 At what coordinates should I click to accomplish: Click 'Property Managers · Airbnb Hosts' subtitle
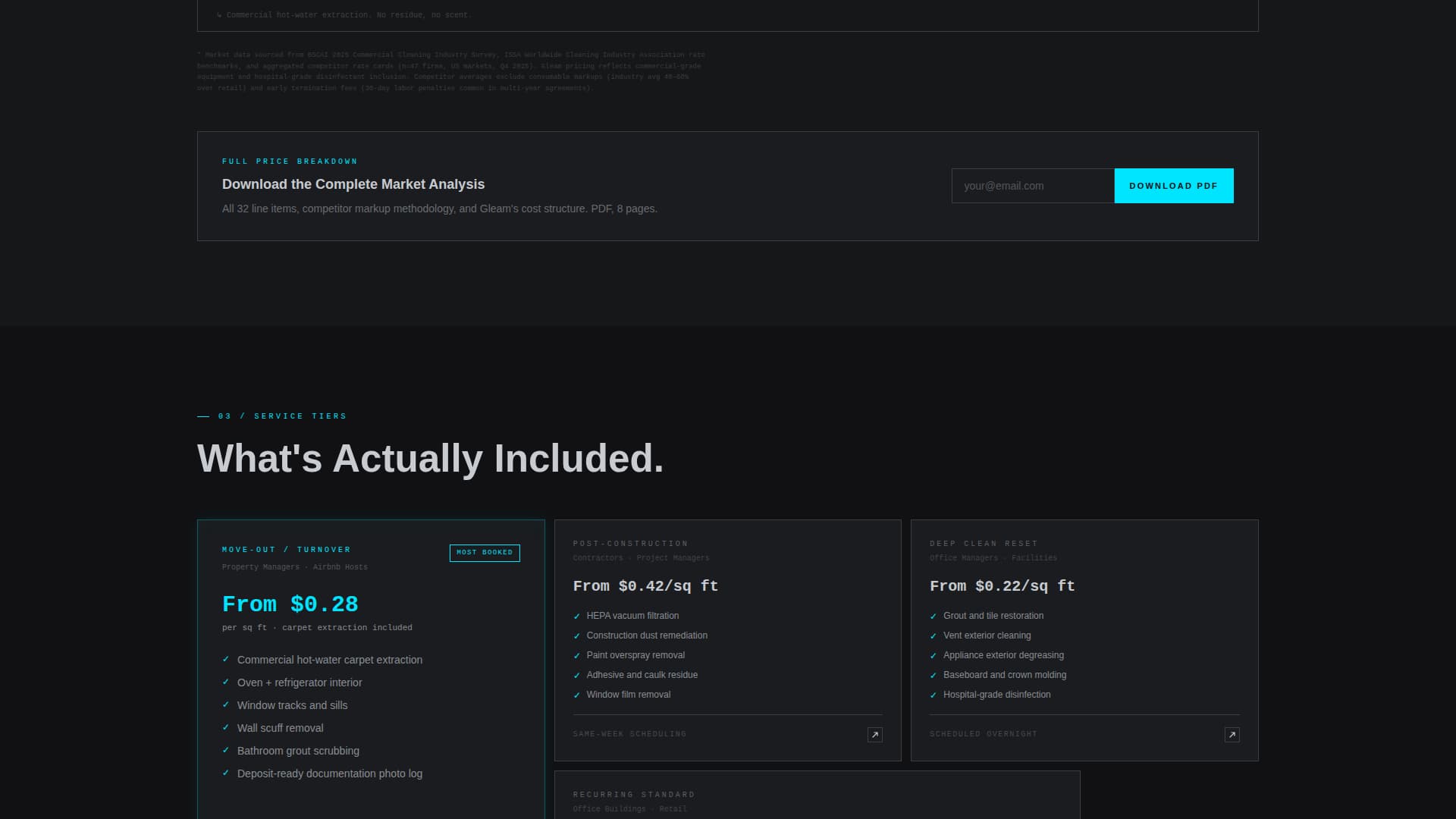pos(295,567)
